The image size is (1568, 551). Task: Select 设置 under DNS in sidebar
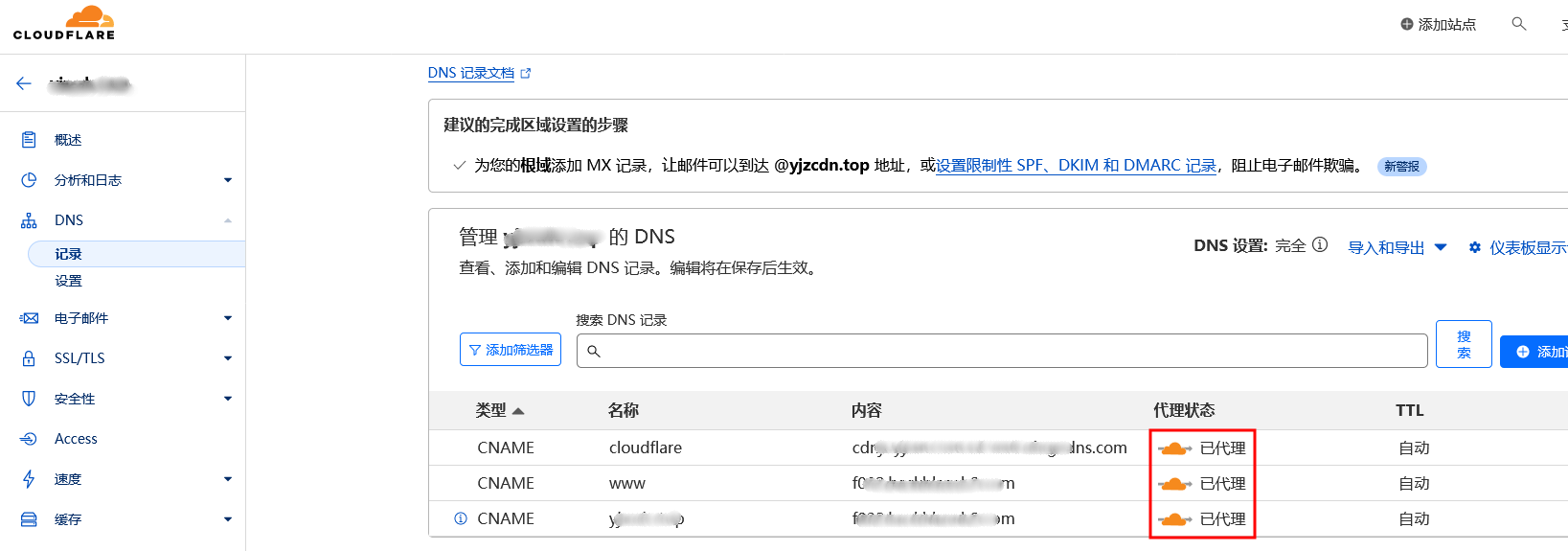coord(69,281)
